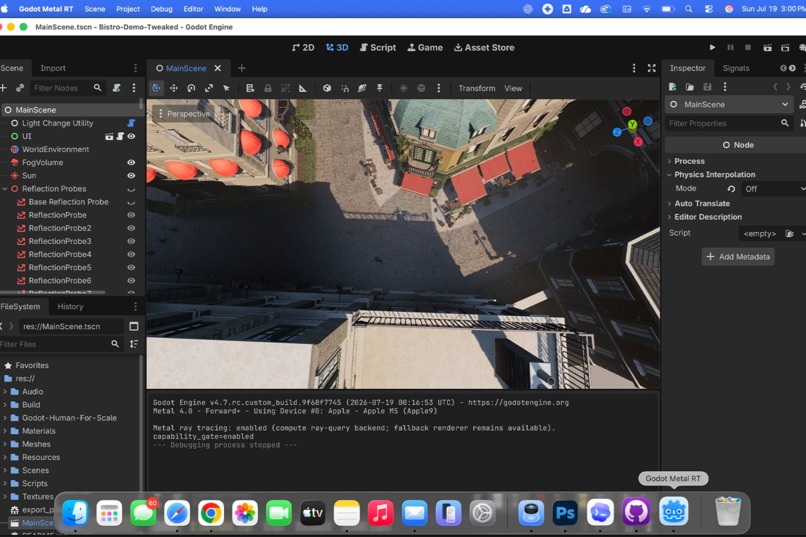Toggle visibility of FogVolume node

click(x=131, y=162)
